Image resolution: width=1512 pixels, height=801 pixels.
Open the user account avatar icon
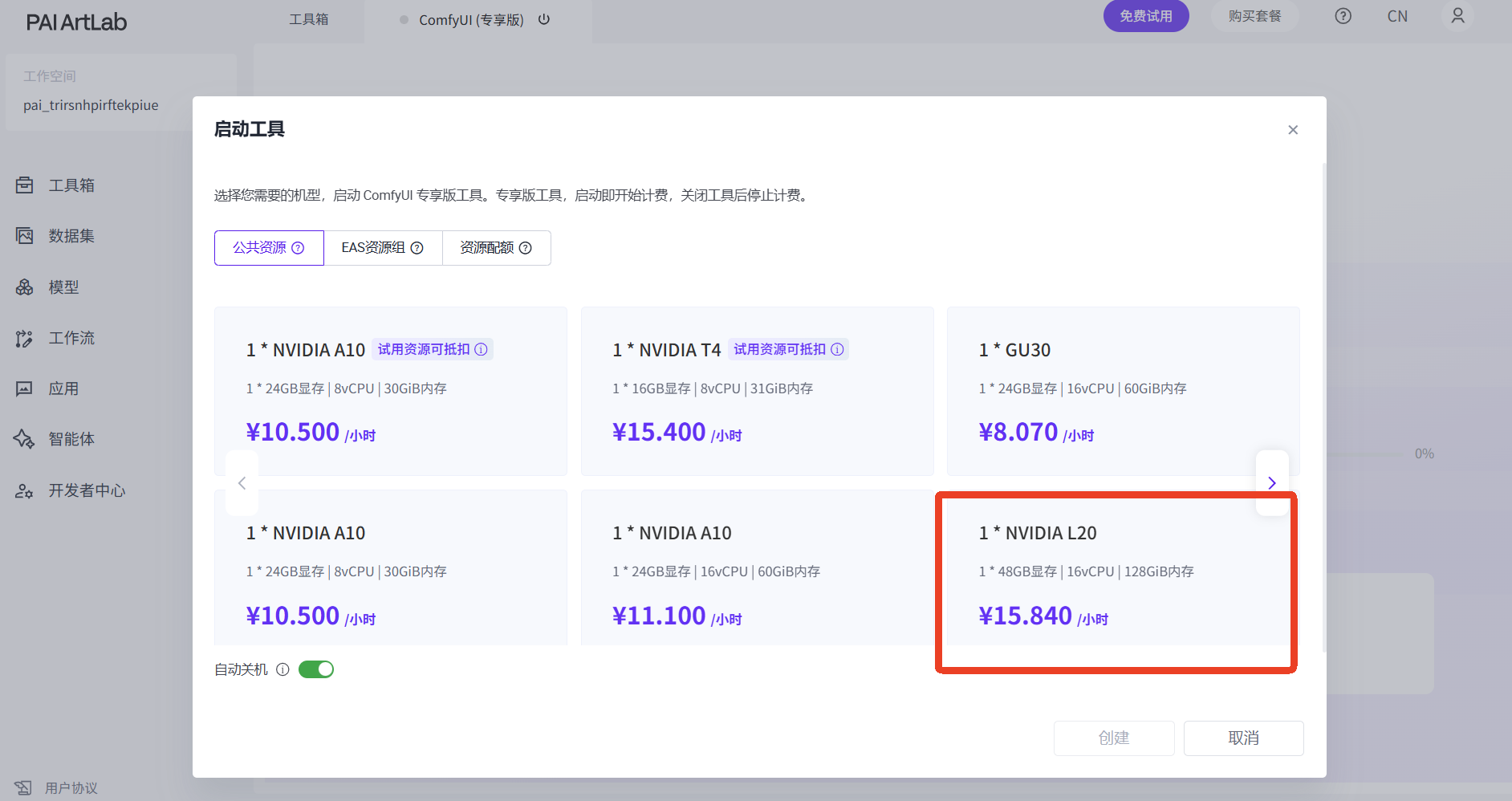[x=1458, y=16]
